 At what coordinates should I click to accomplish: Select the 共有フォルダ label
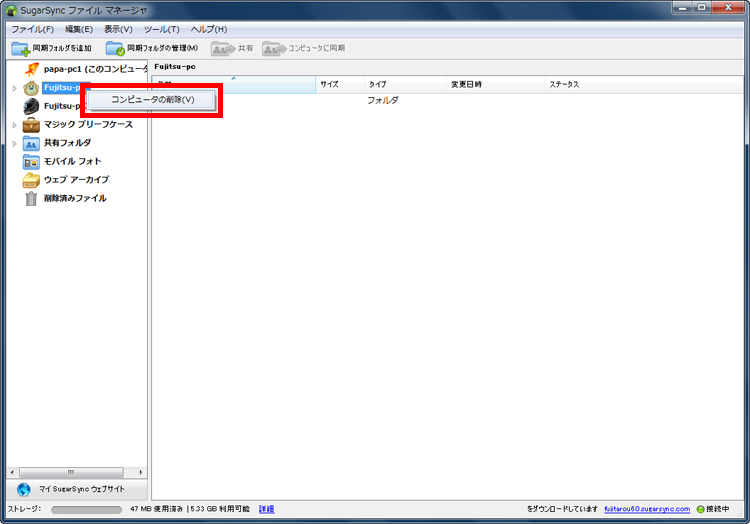pos(67,143)
